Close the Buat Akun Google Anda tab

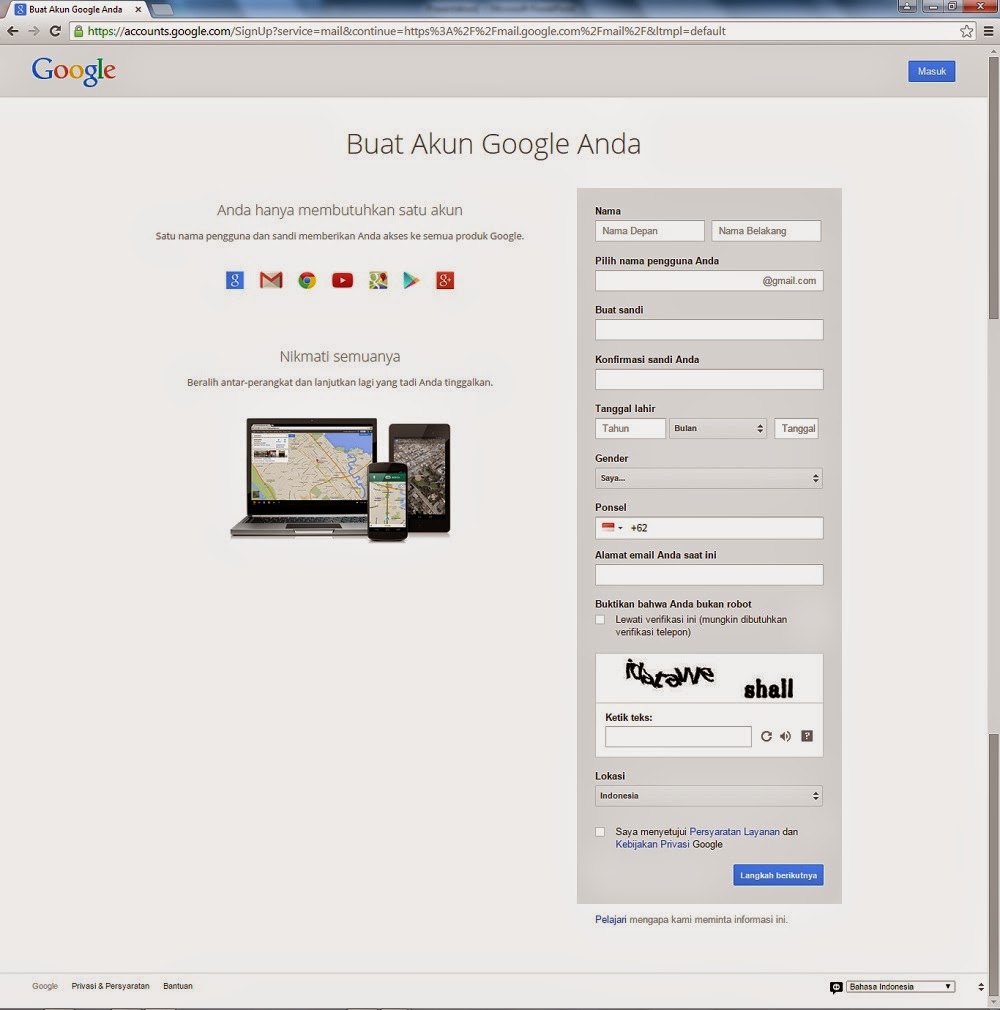click(x=138, y=10)
